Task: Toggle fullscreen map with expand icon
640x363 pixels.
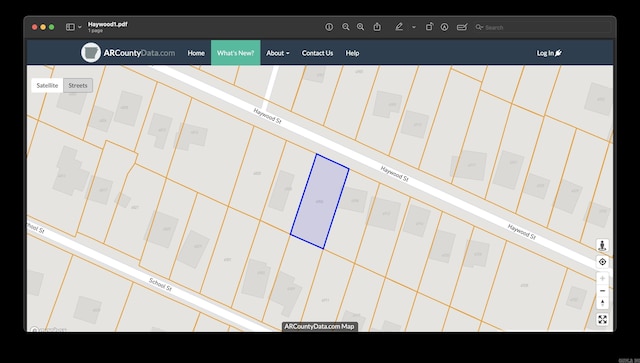Action: [602, 319]
